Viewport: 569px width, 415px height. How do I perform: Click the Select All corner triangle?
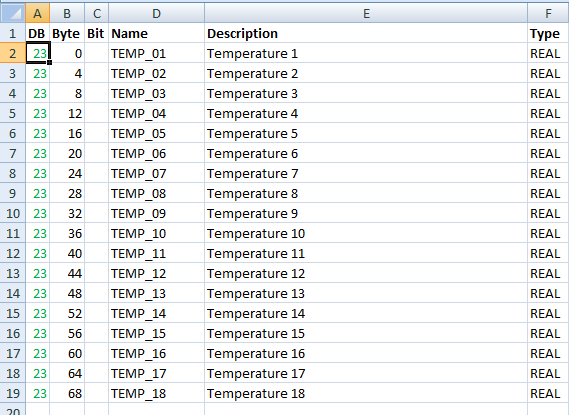(x=13, y=13)
